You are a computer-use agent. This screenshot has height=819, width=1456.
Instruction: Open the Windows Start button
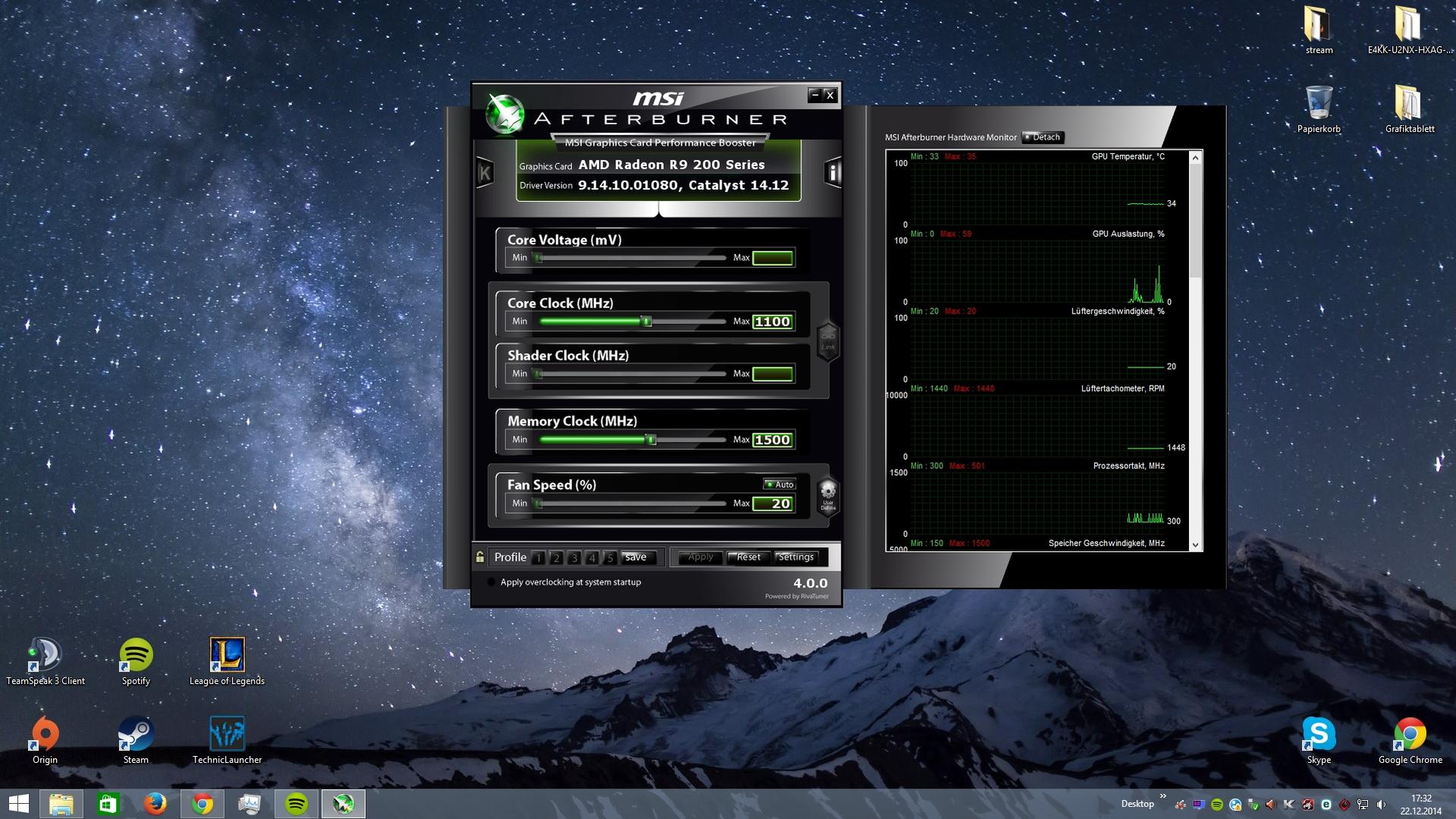point(18,804)
